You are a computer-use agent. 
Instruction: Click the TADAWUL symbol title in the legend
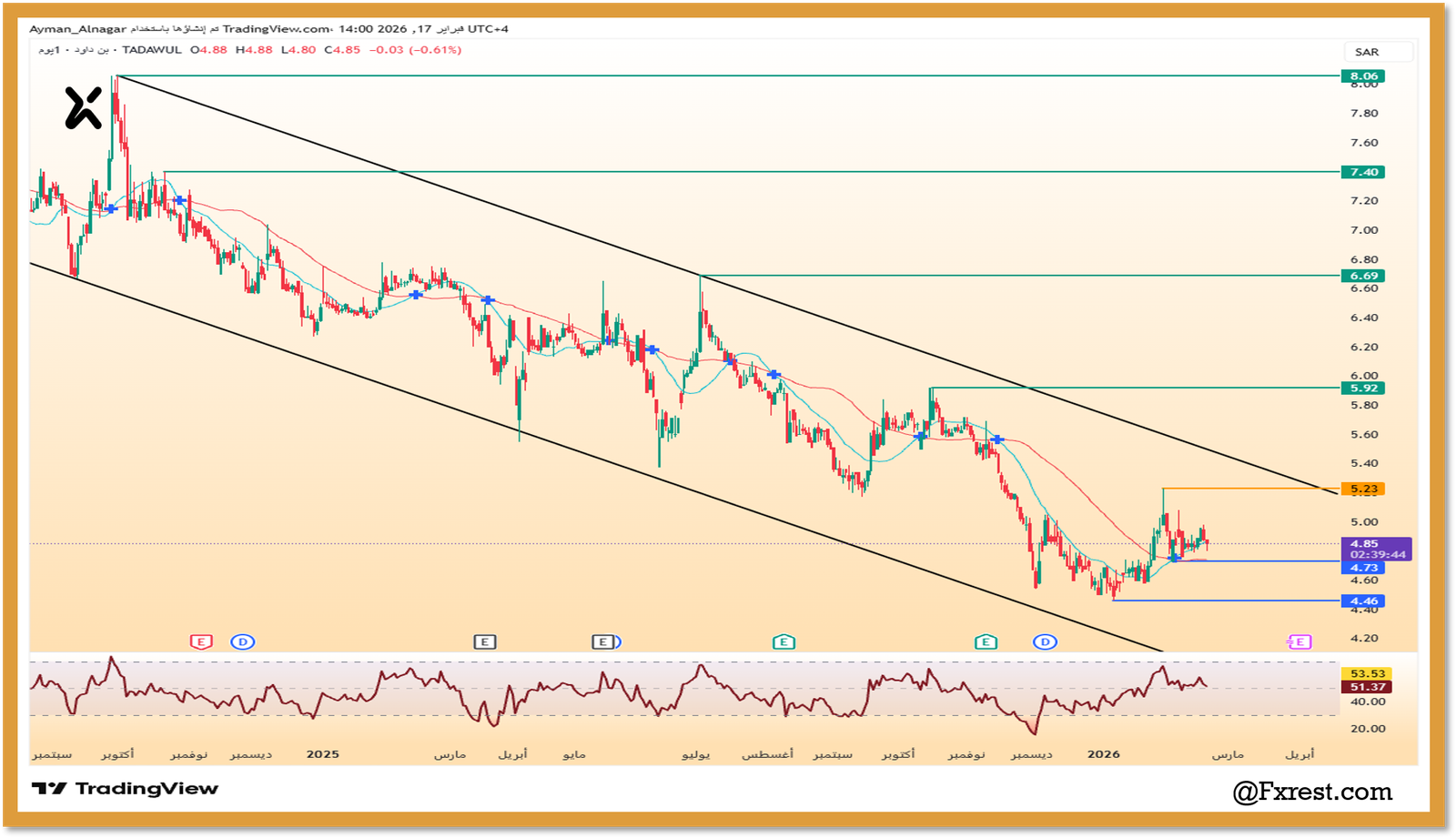click(x=152, y=50)
